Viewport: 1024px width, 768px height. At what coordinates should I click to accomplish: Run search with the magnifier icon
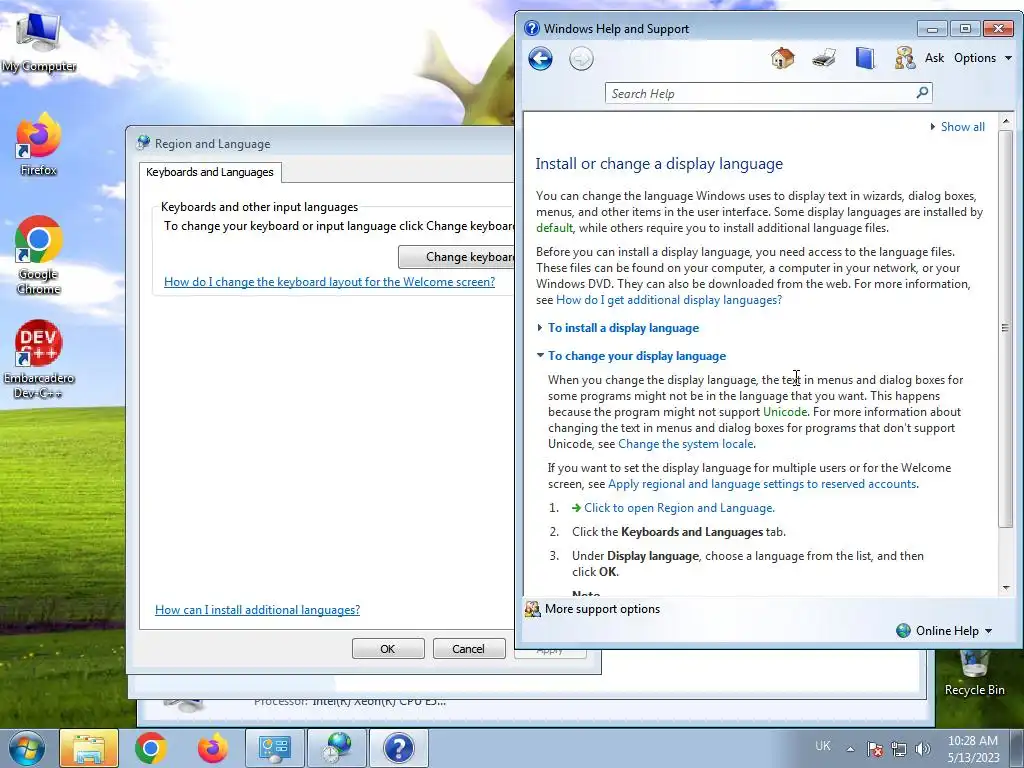[x=922, y=93]
